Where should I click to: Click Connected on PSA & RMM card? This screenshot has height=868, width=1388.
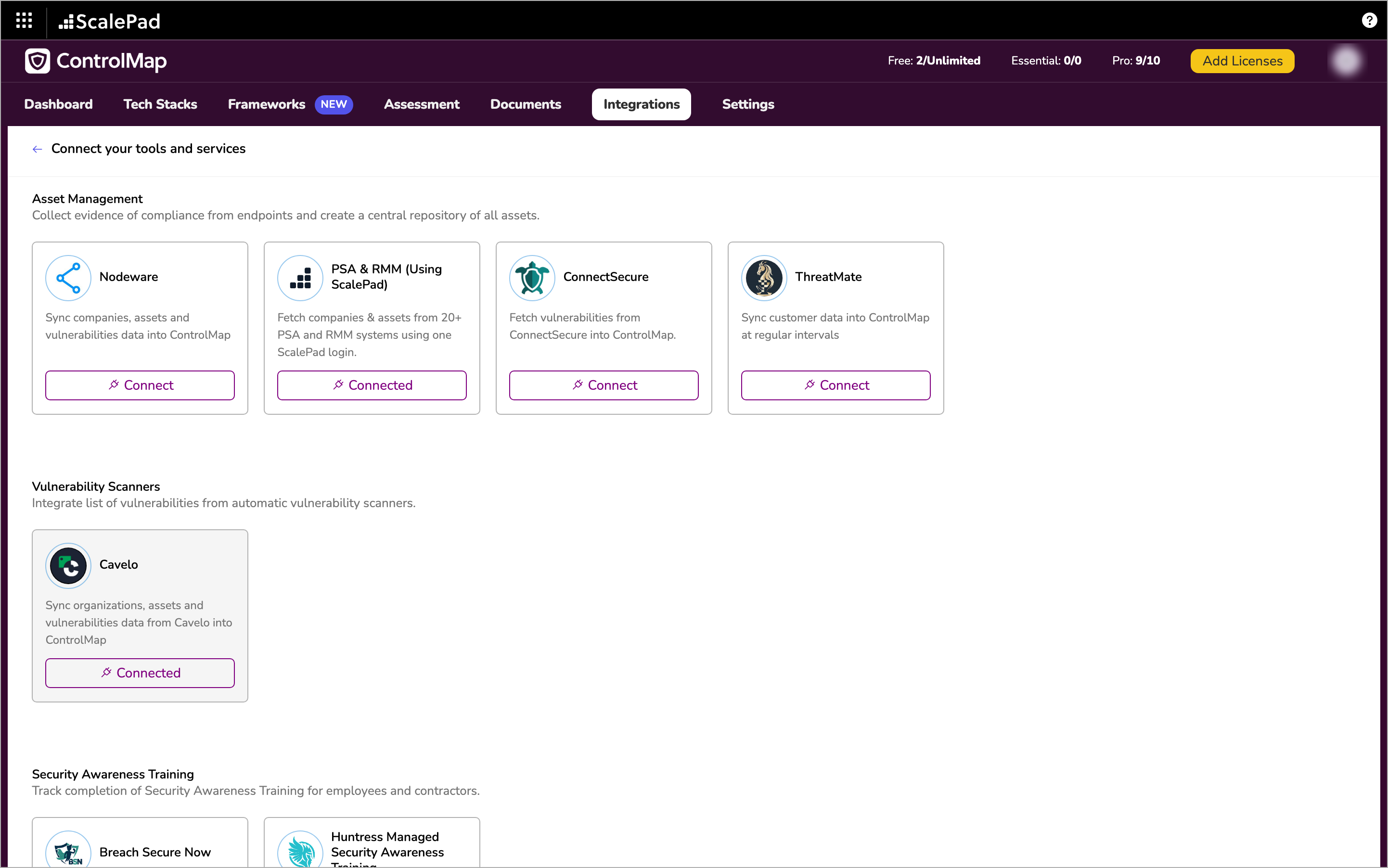[x=372, y=385]
